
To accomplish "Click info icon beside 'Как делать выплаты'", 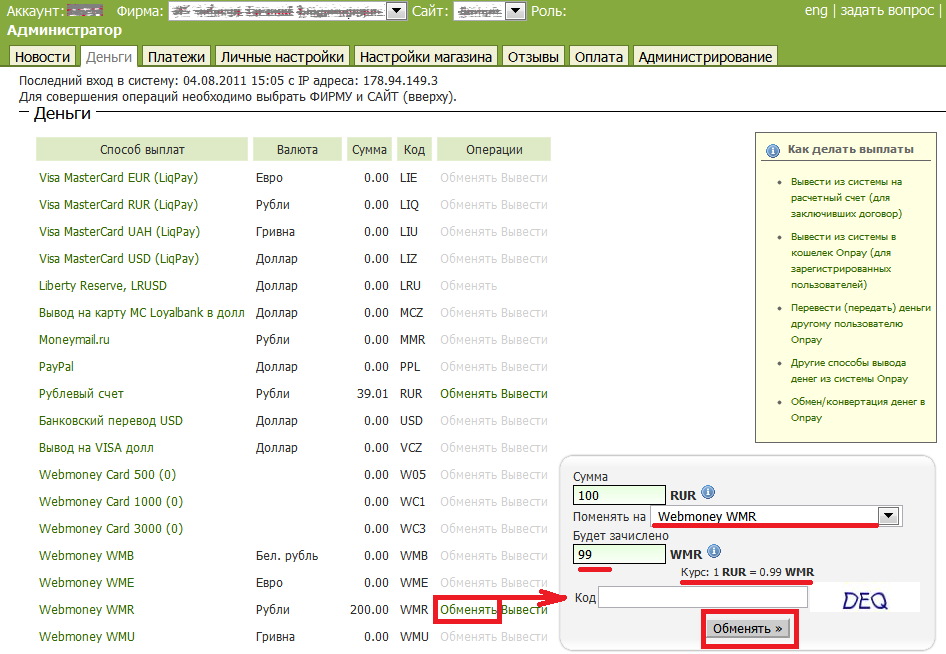I will (772, 150).
